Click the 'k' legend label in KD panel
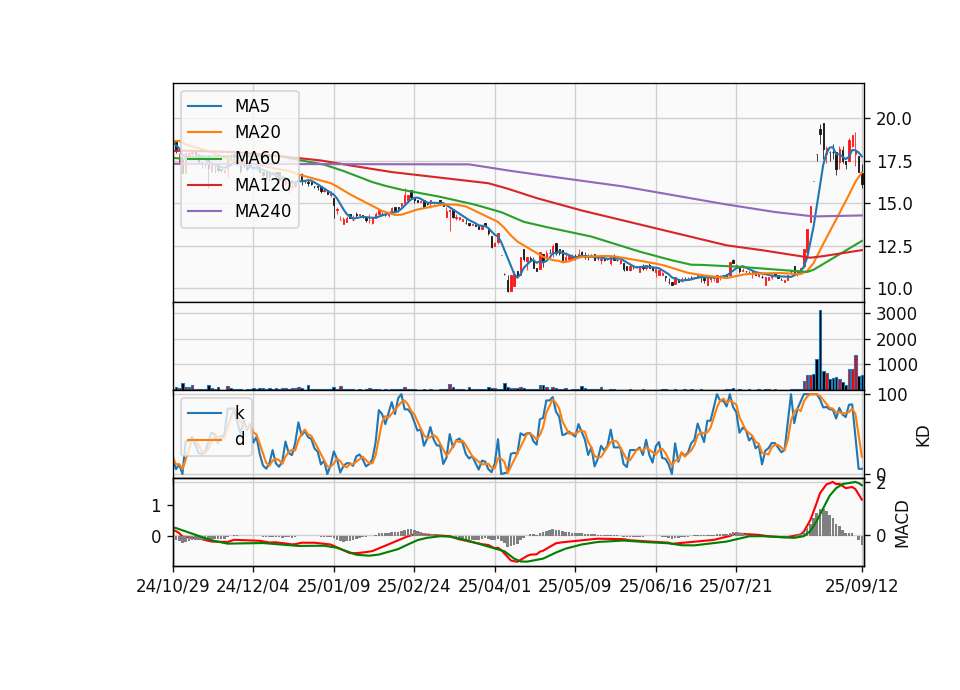 coord(239,413)
